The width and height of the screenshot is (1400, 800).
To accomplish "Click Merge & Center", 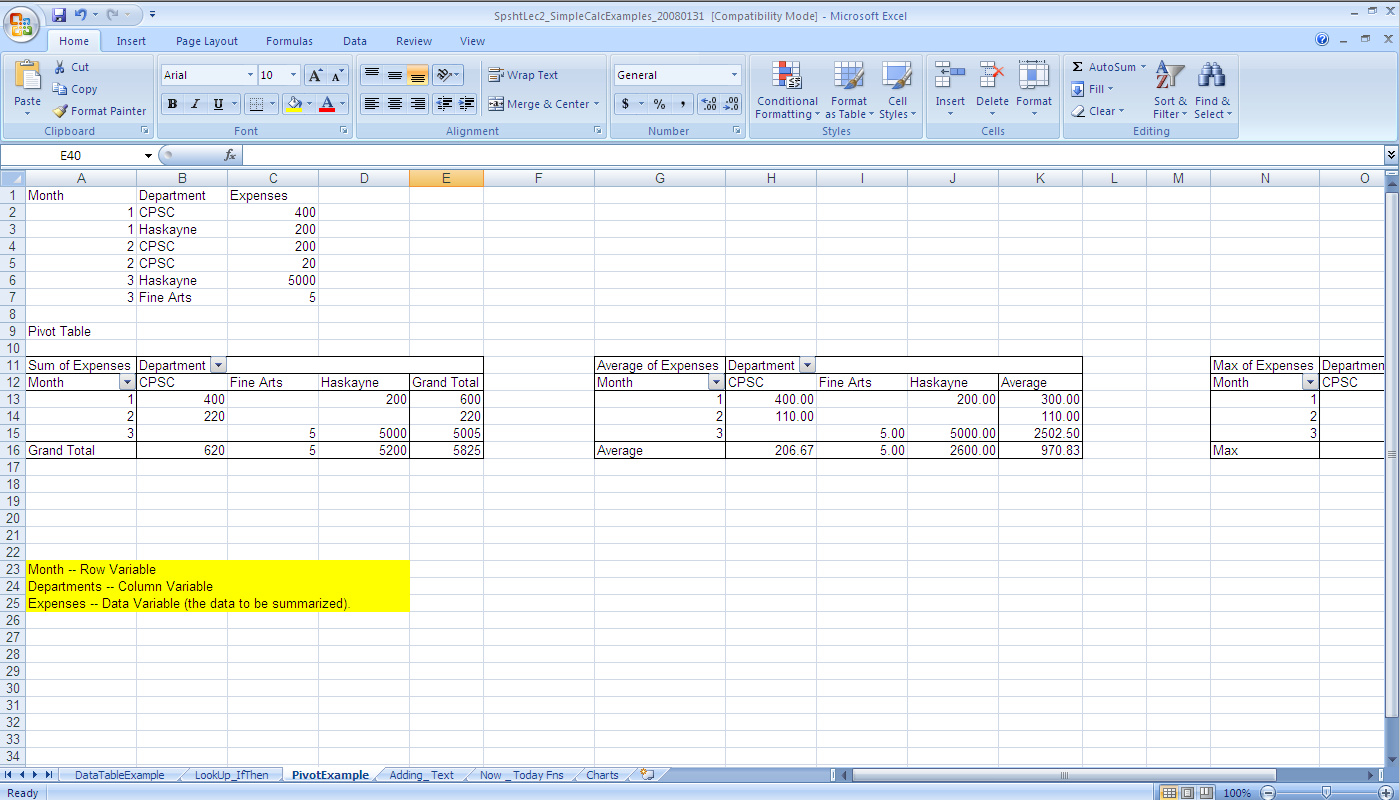I will (x=544, y=103).
